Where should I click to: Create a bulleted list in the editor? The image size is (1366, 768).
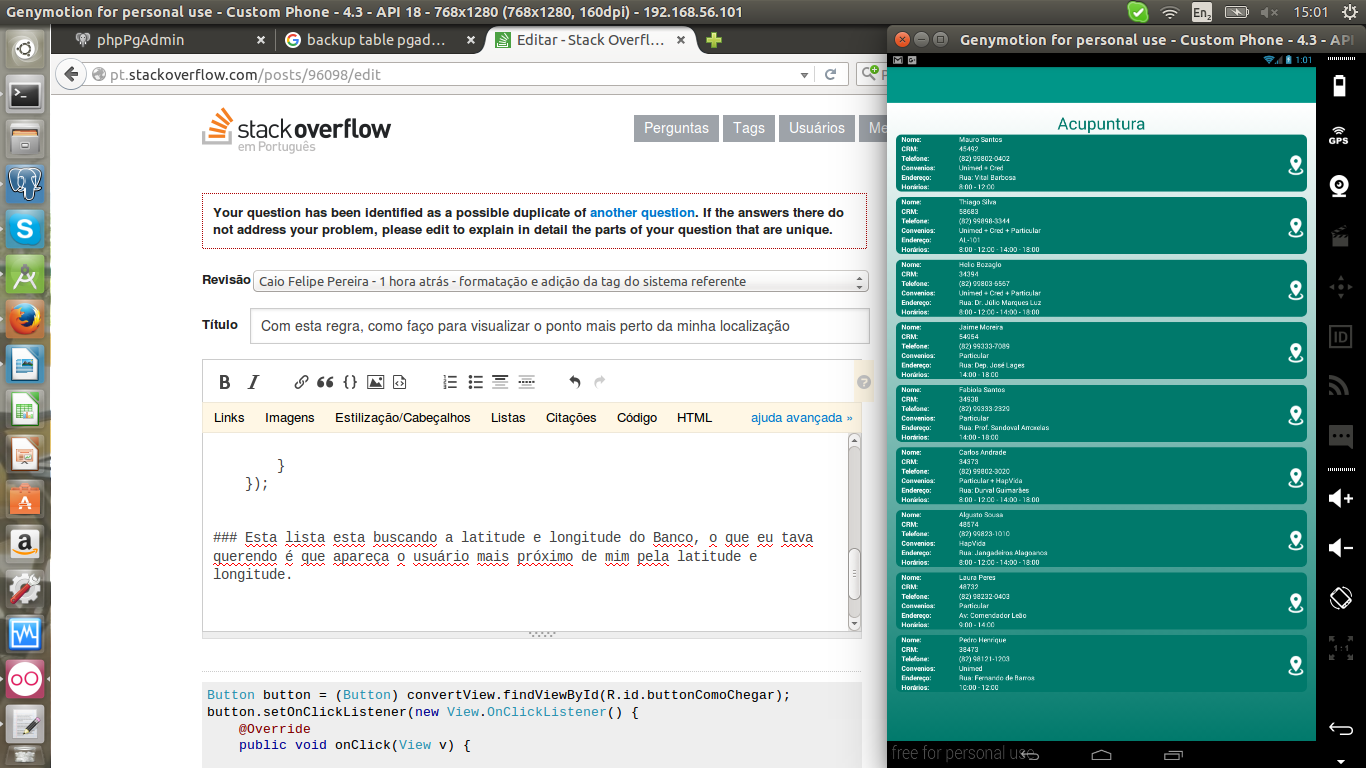pos(475,382)
